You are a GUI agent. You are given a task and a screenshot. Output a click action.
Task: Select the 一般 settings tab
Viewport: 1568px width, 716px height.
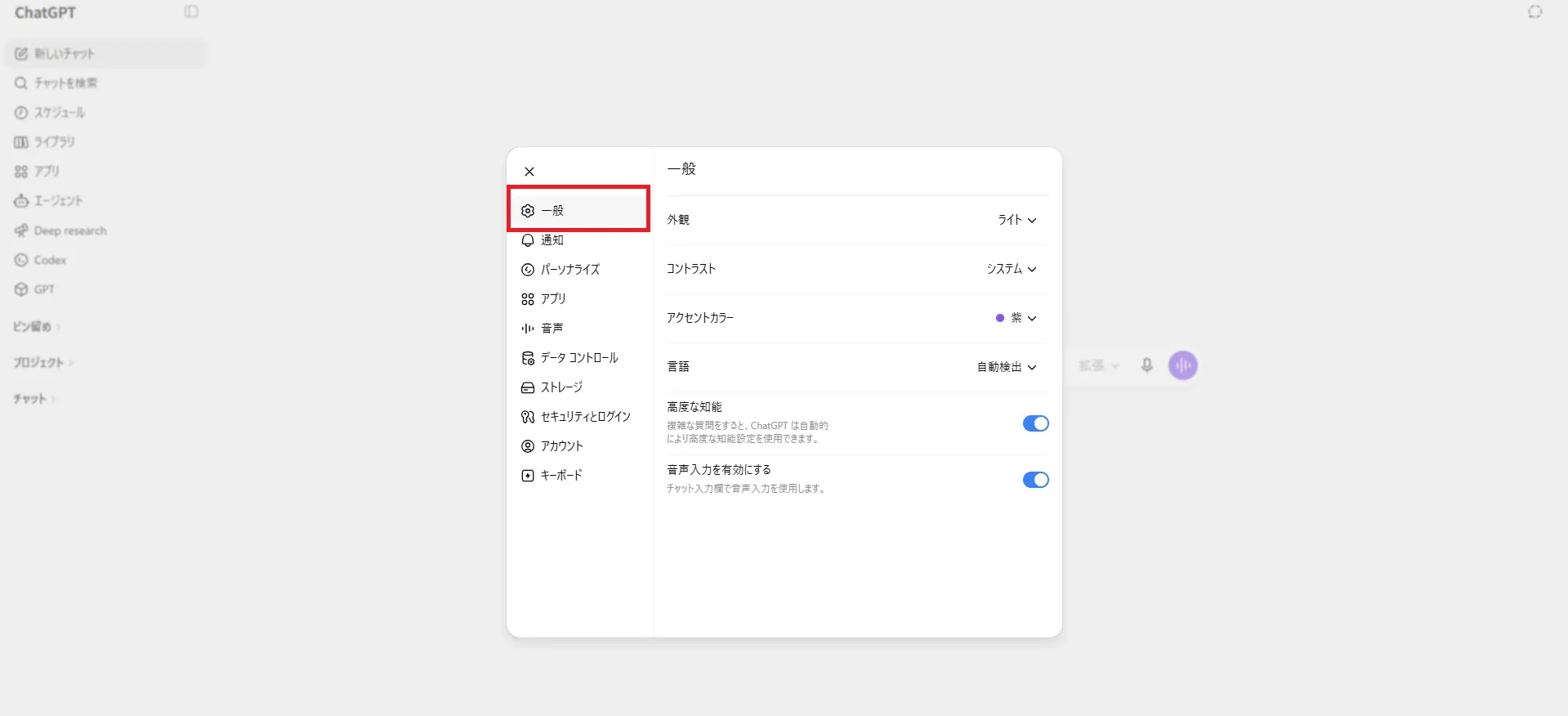pyautogui.click(x=579, y=210)
